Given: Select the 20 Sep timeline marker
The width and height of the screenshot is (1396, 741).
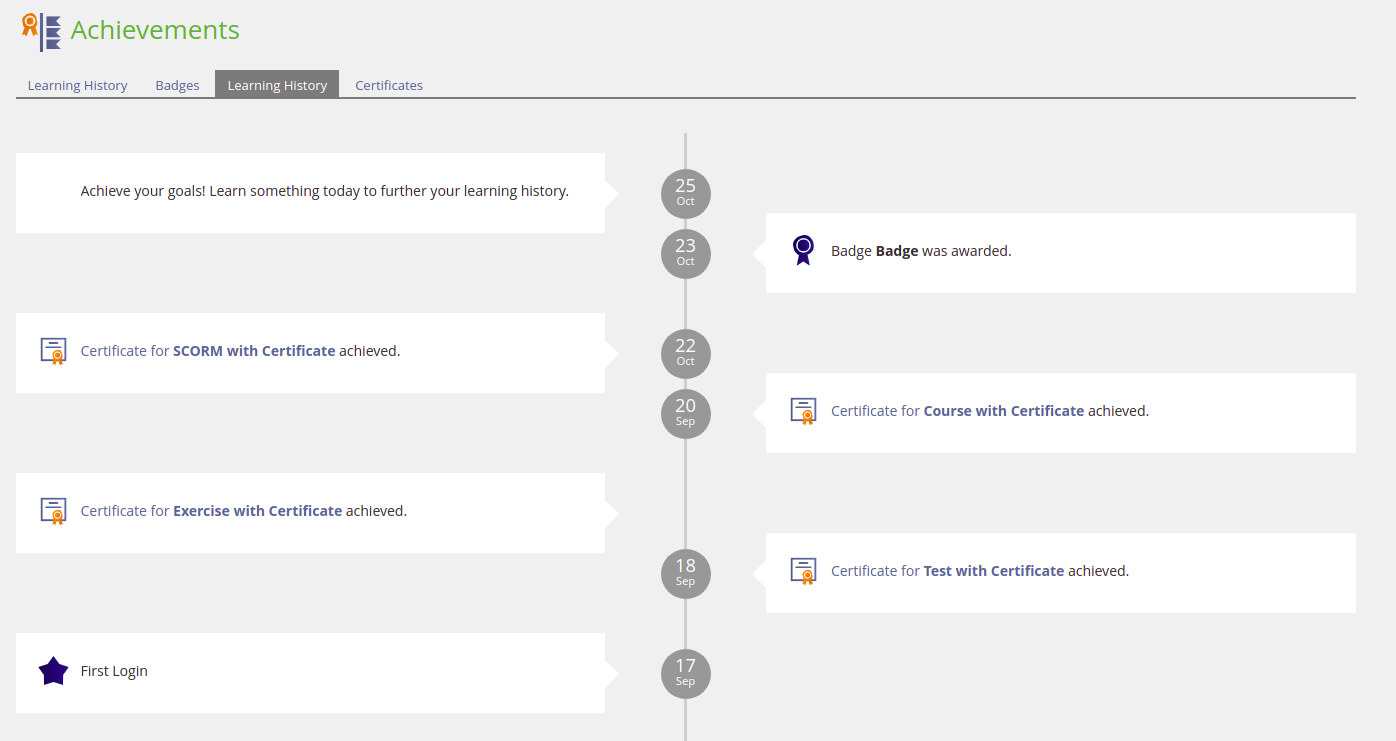Looking at the screenshot, I should point(685,413).
